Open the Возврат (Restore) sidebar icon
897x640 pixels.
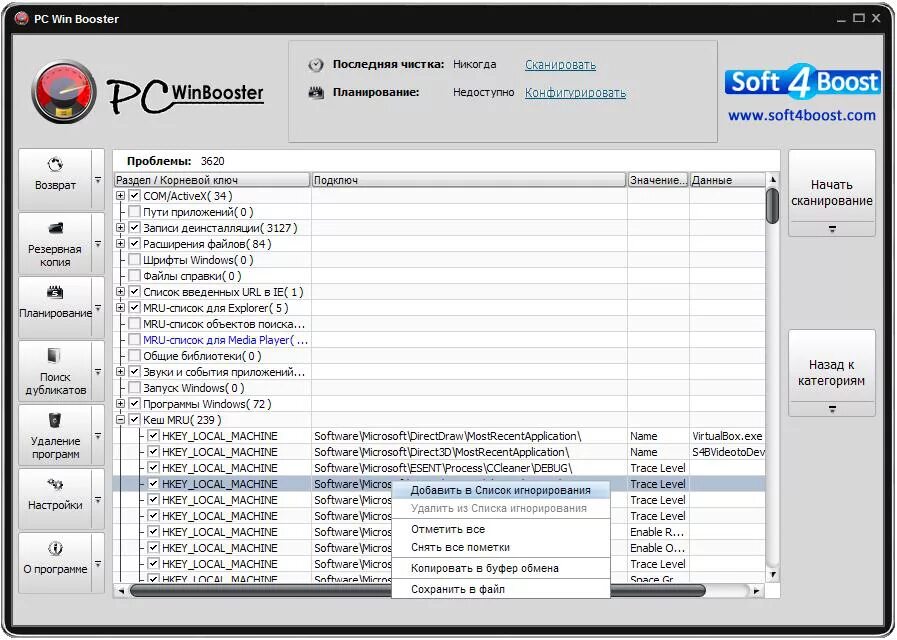(57, 173)
